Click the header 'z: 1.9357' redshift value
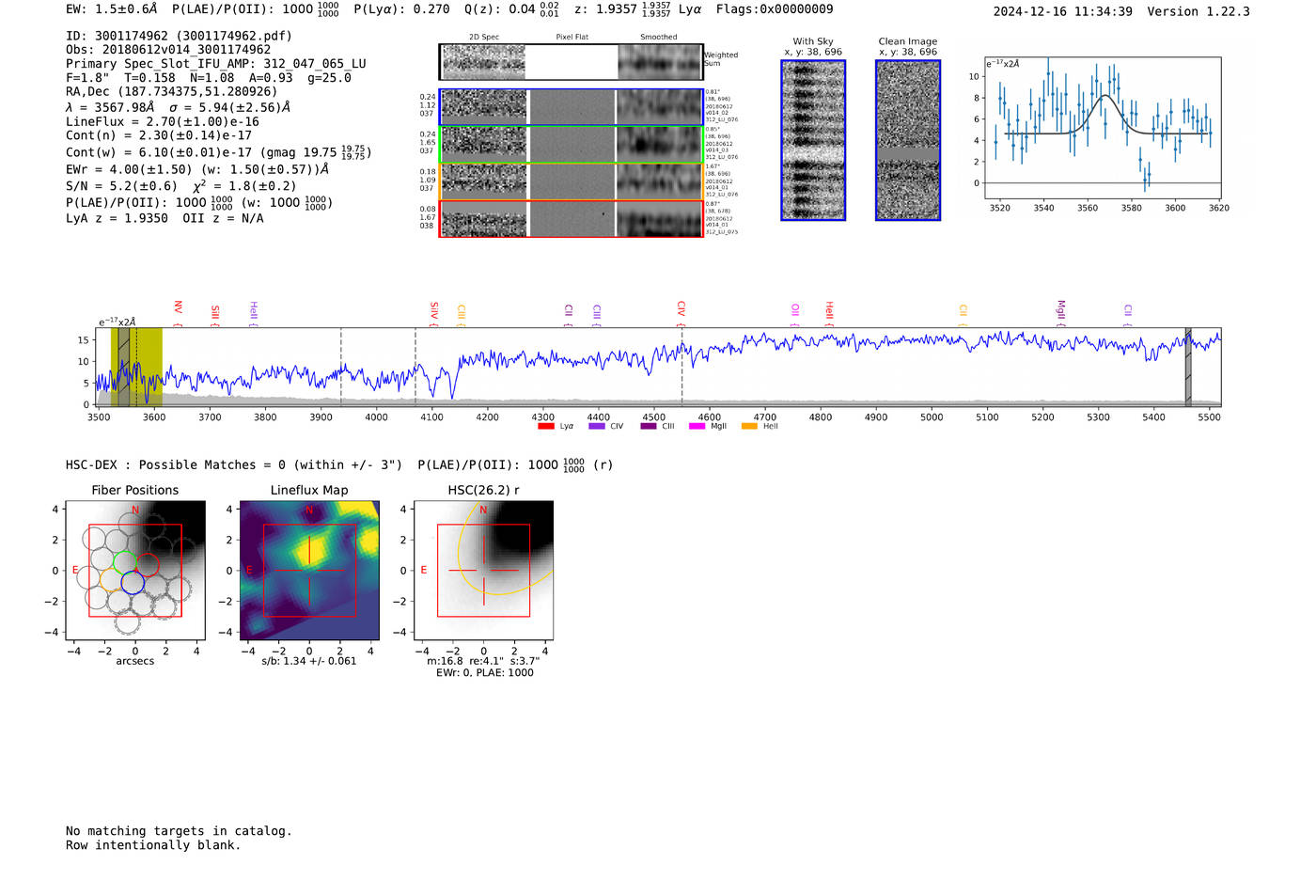The image size is (1316, 896). (x=622, y=9)
